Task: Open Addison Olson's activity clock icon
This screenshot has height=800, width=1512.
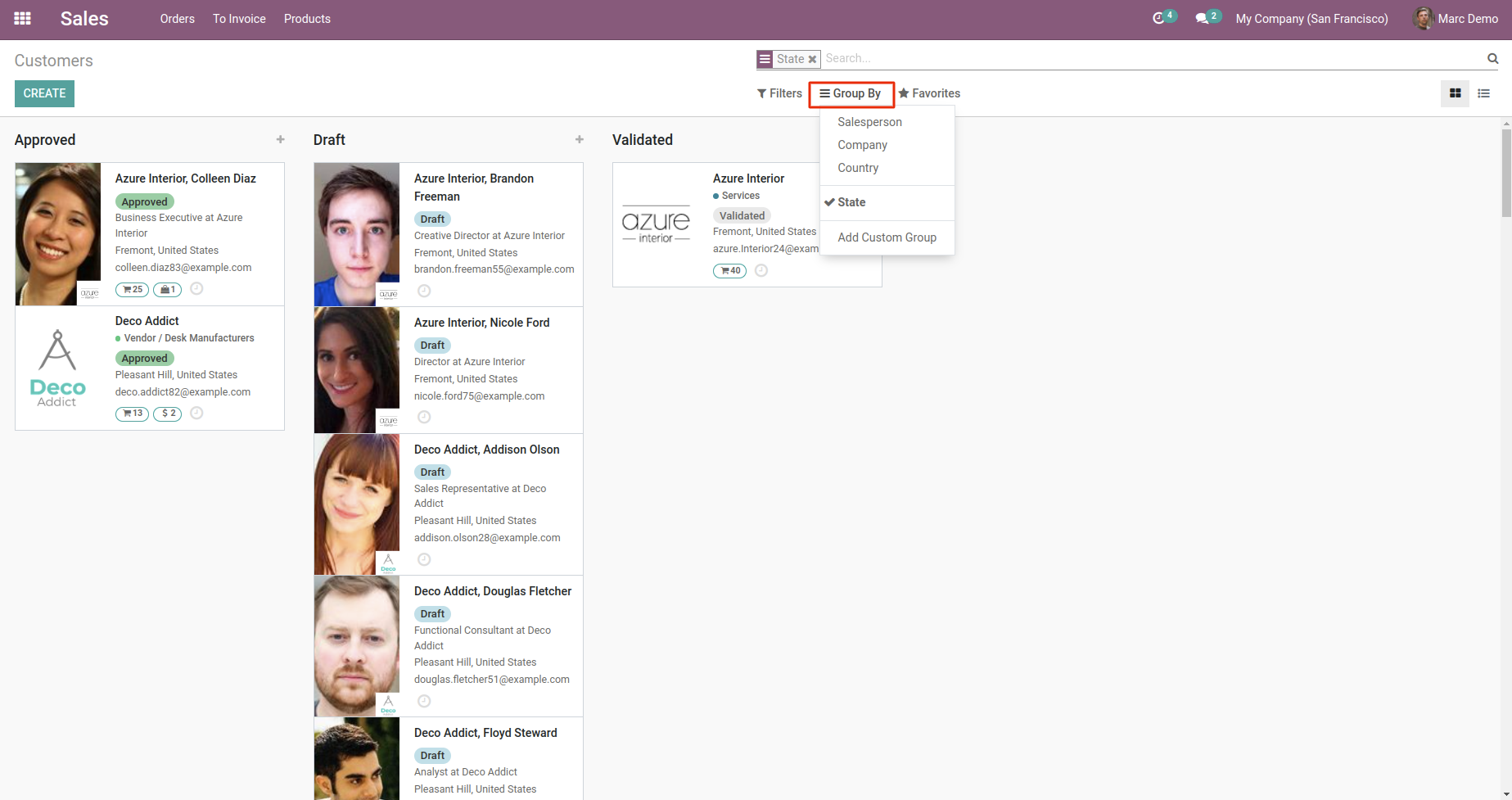Action: coord(424,559)
